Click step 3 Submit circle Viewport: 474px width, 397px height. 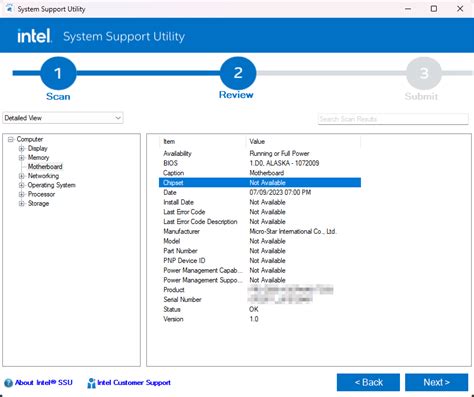(424, 73)
